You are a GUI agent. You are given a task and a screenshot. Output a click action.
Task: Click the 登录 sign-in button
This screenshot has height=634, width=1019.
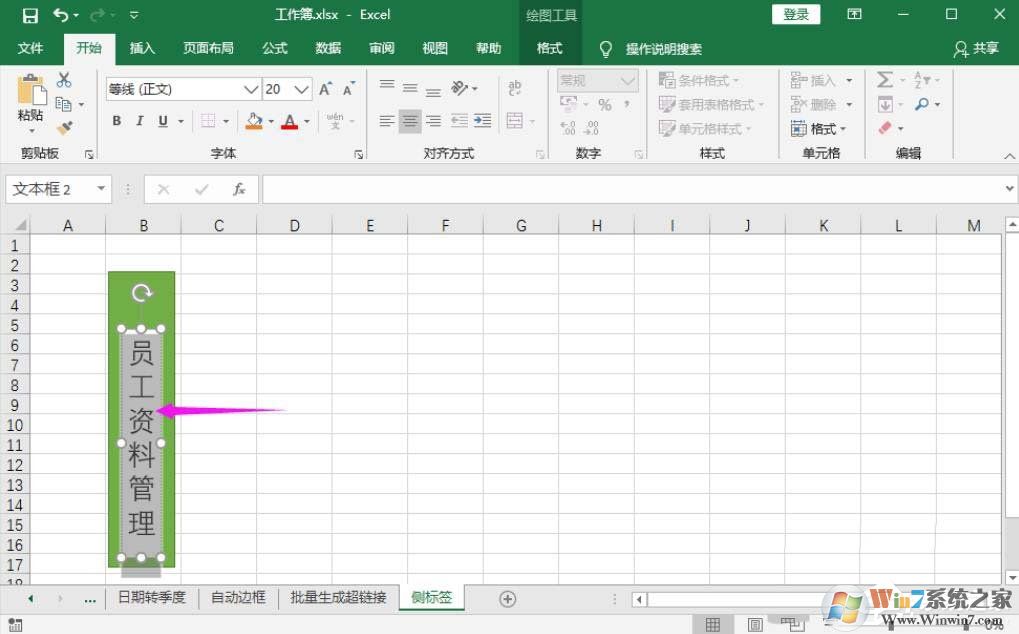tap(795, 14)
